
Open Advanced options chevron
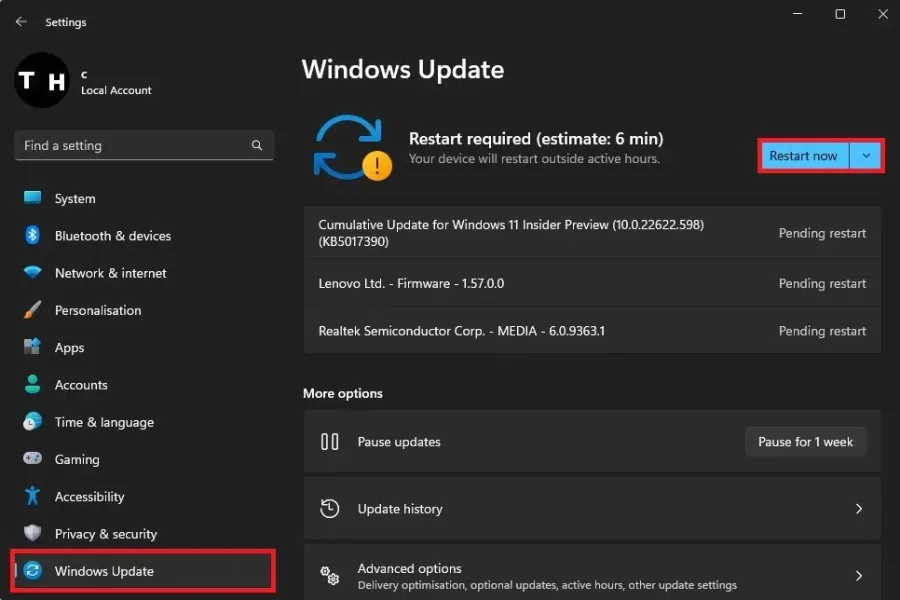(x=859, y=575)
